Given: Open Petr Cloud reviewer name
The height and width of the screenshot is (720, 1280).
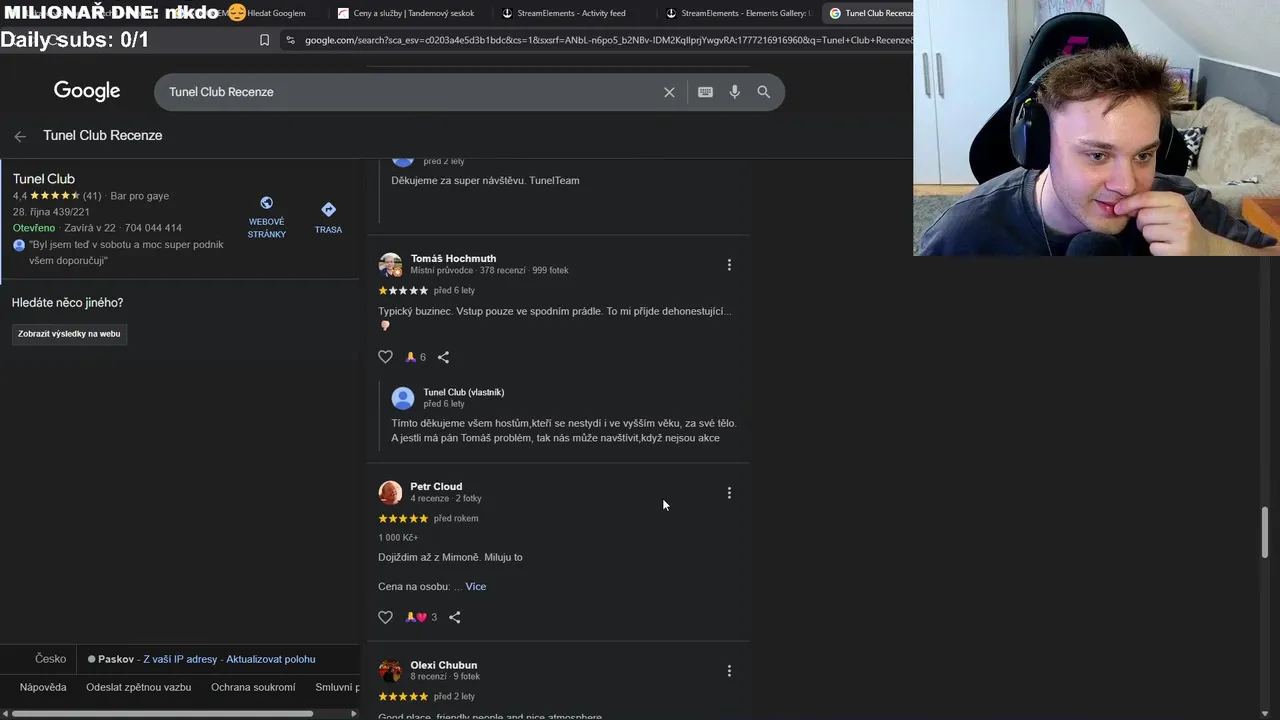Looking at the screenshot, I should pos(436,486).
